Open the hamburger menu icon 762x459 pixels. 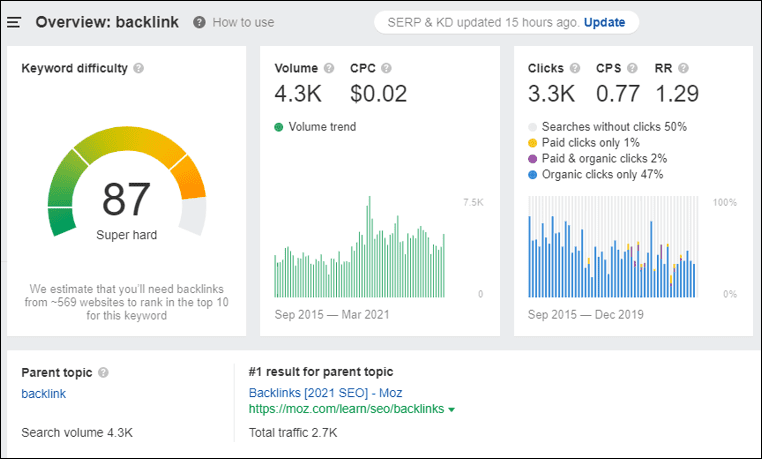coord(14,22)
